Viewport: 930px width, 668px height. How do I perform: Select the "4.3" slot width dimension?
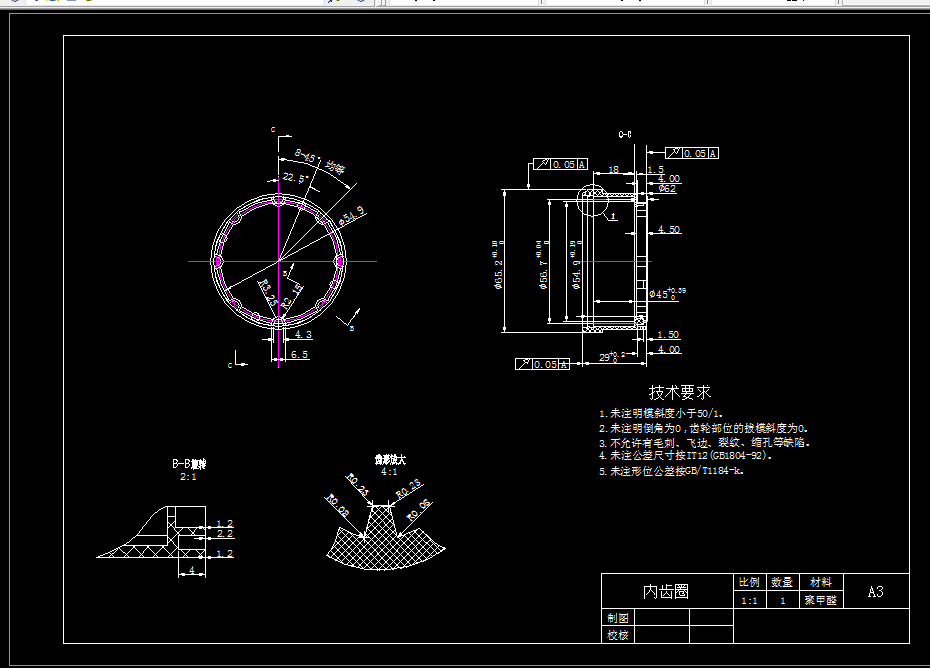coord(303,335)
